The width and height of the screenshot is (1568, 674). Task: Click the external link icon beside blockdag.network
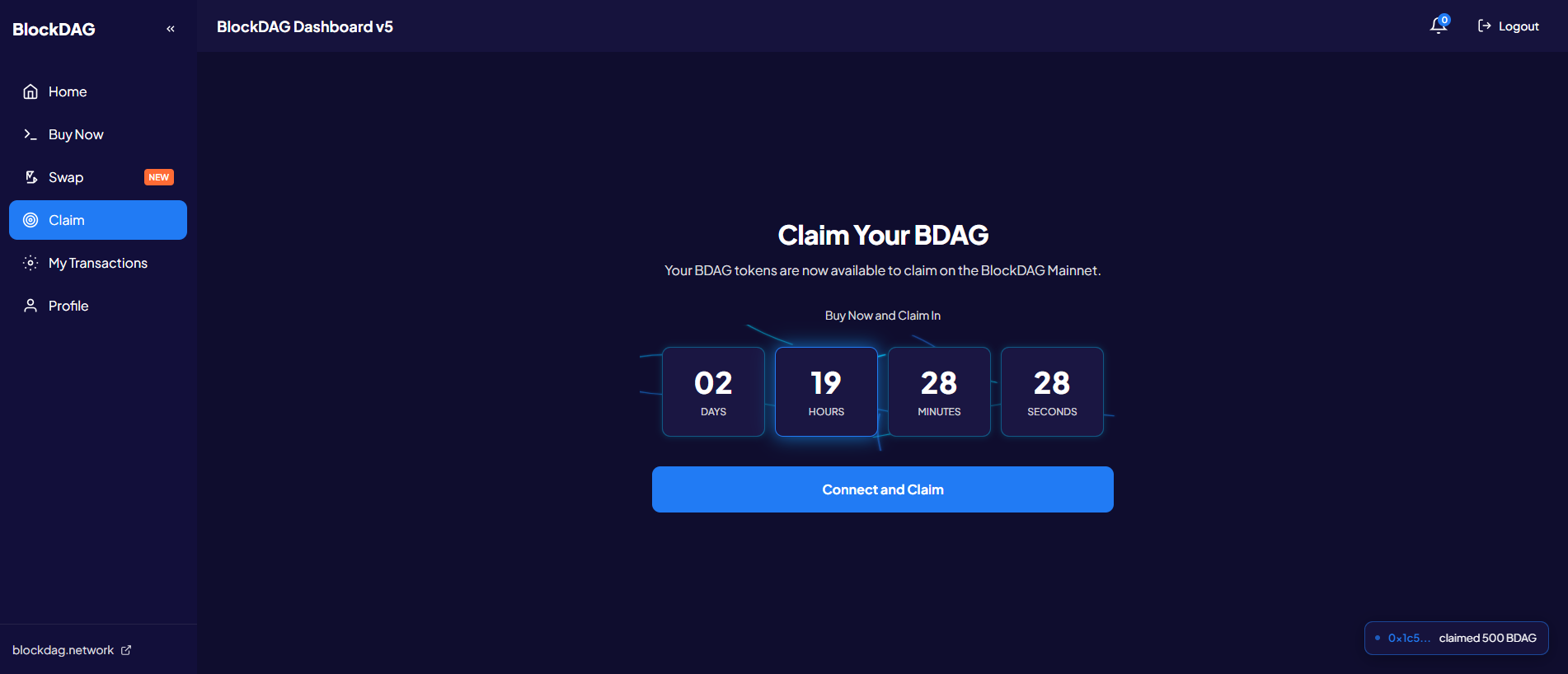click(x=126, y=650)
